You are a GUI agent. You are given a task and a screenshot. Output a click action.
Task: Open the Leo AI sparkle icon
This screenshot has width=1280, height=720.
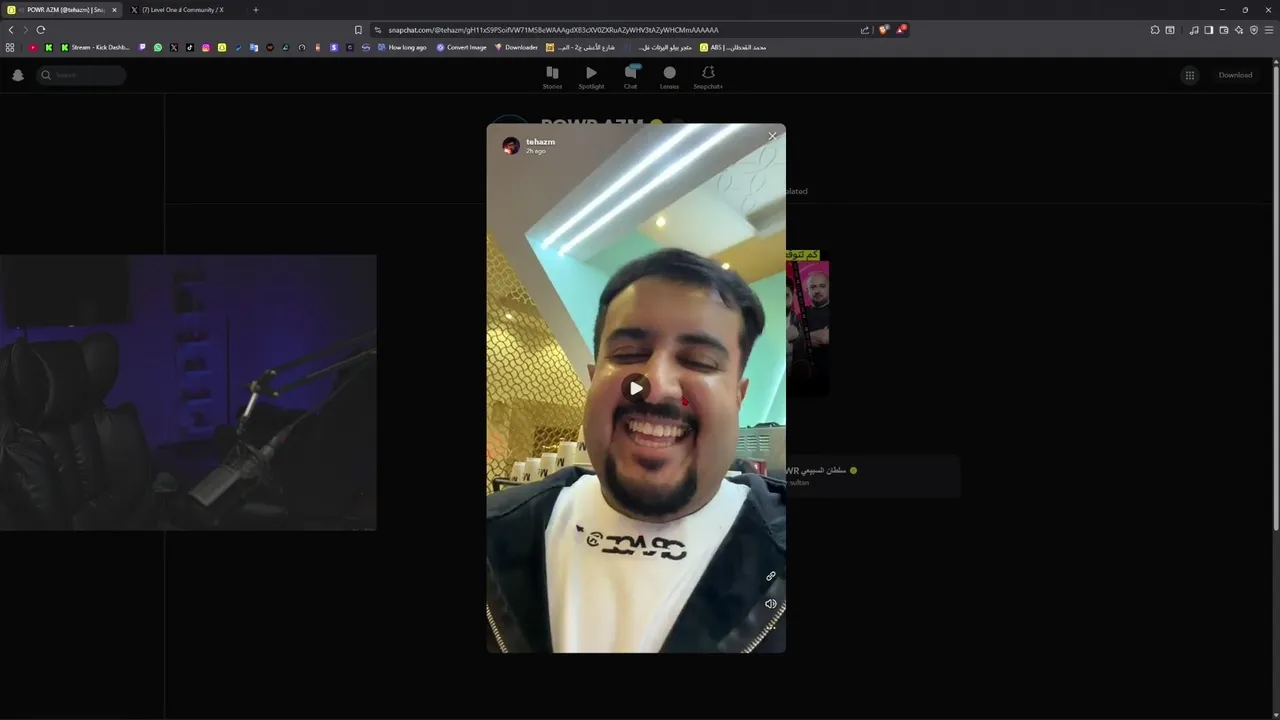click(x=1239, y=30)
